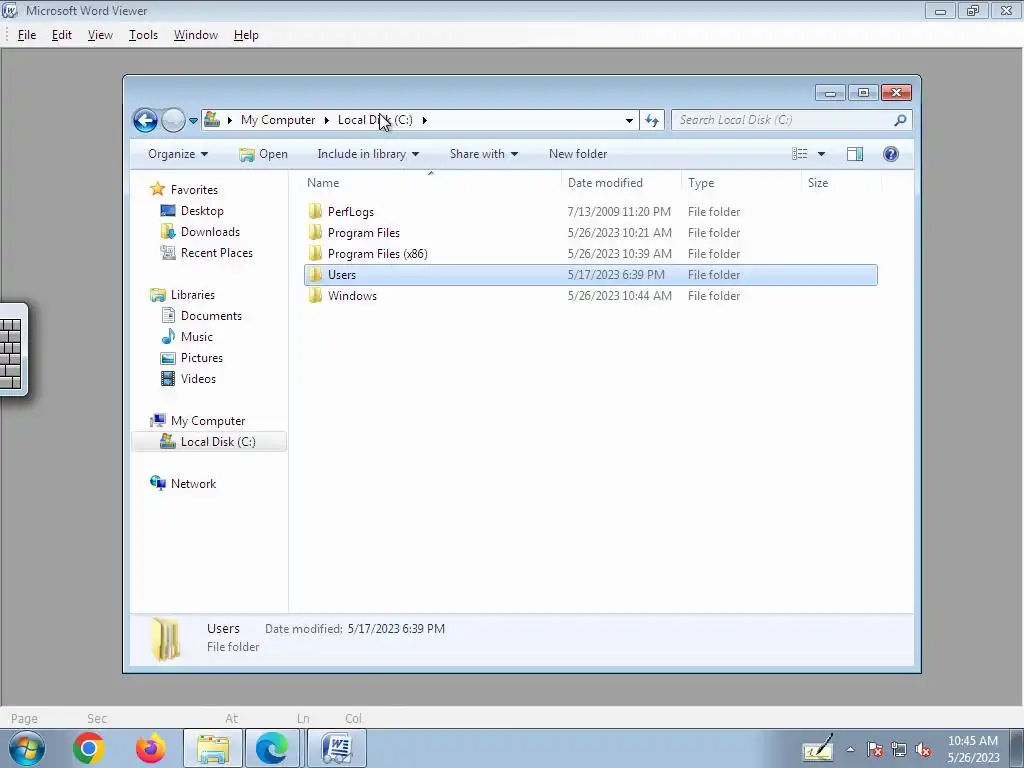Click the Recent Places icon
Screen dimensions: 1024x768
pyautogui.click(x=168, y=253)
